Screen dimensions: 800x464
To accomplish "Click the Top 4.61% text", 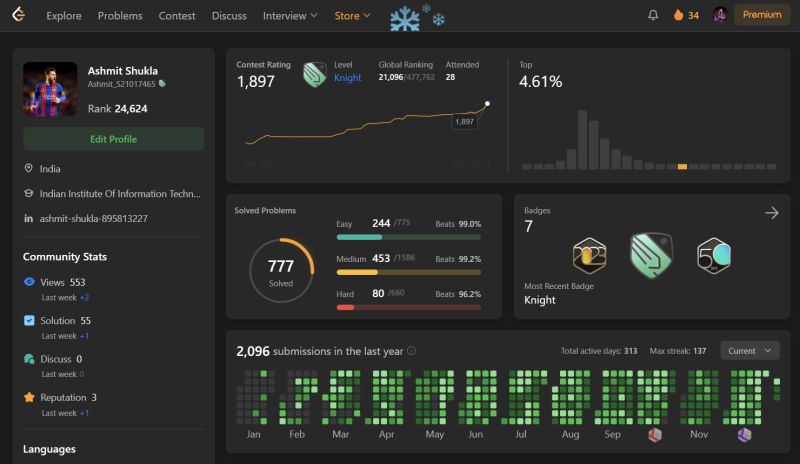I will click(540, 82).
